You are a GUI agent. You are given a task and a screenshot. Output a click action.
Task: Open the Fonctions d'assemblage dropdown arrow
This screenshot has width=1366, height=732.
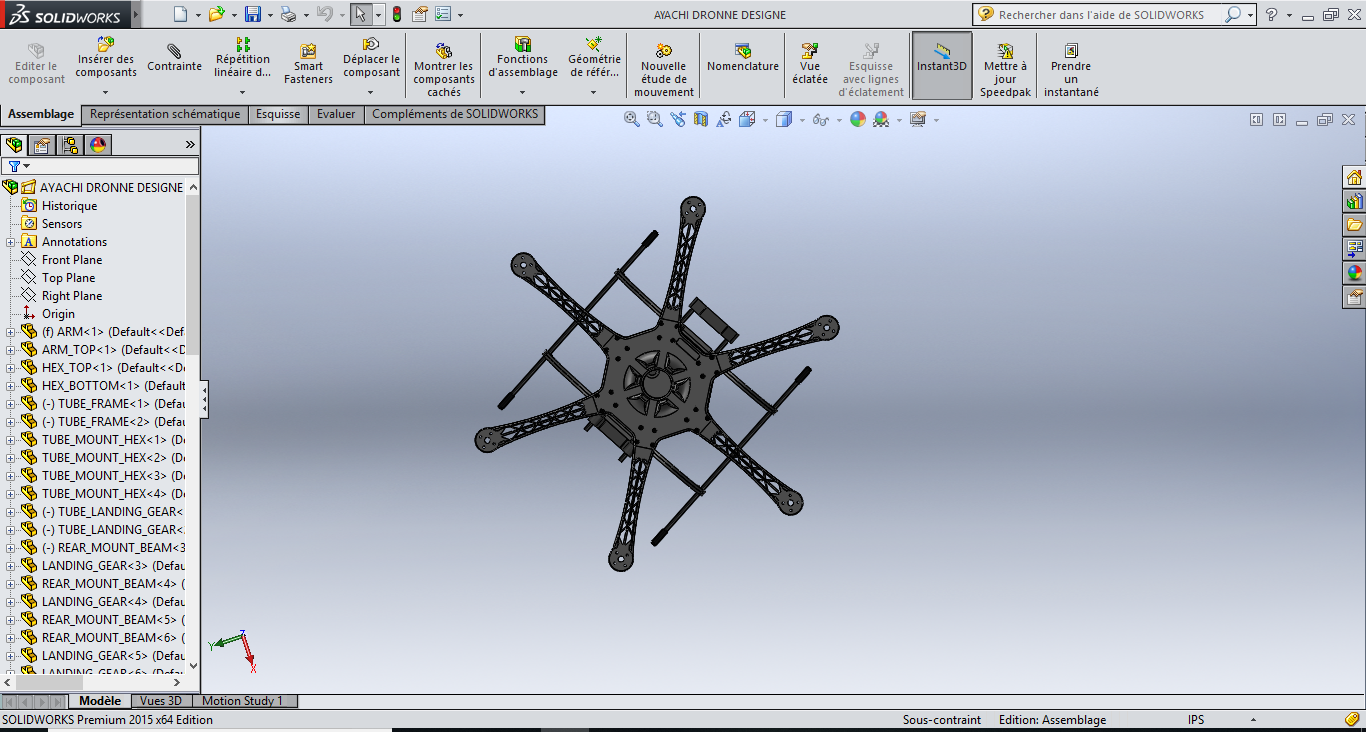point(523,92)
